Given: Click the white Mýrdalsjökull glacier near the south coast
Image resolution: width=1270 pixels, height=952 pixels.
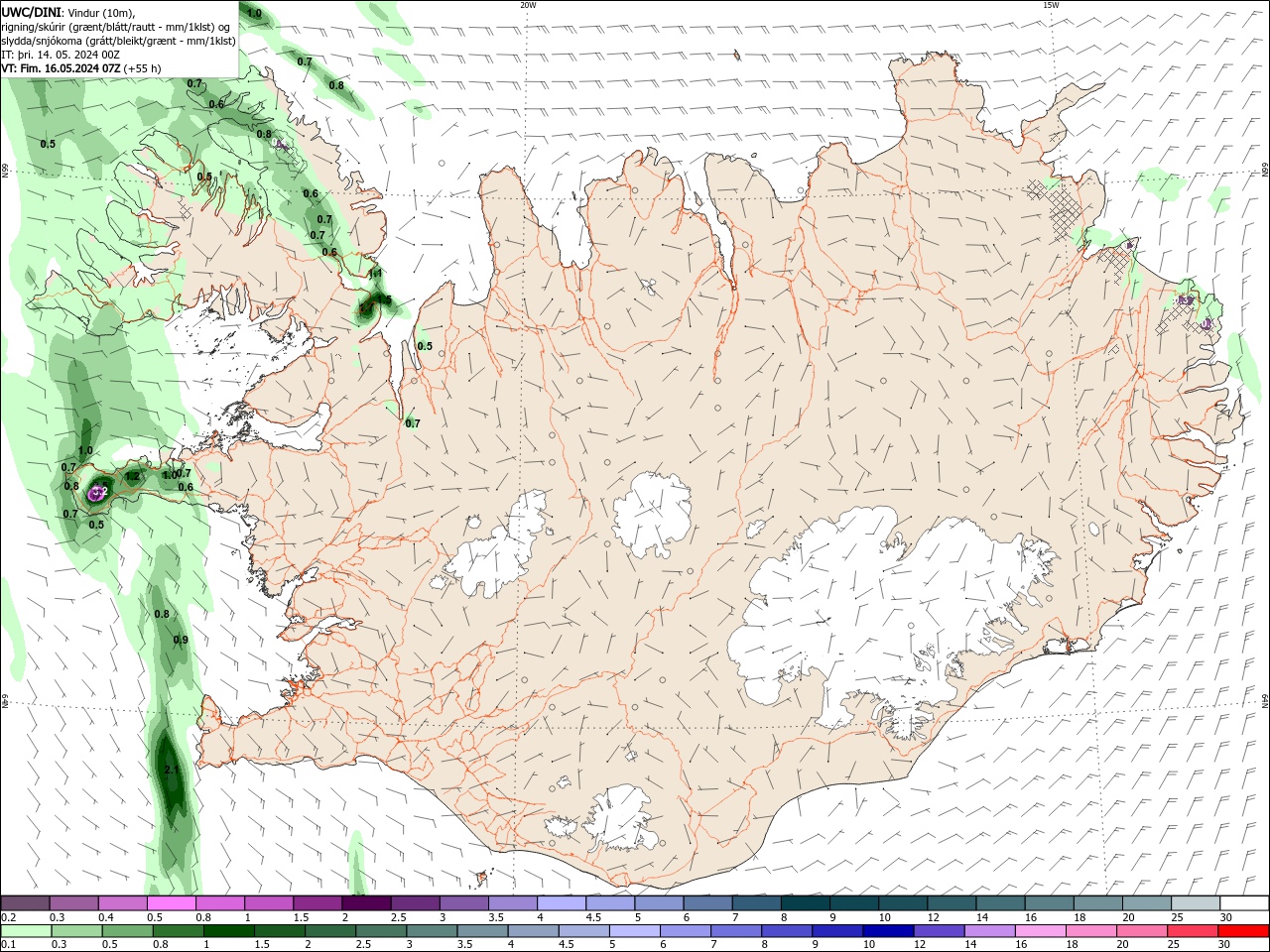Looking at the screenshot, I should click(620, 818).
